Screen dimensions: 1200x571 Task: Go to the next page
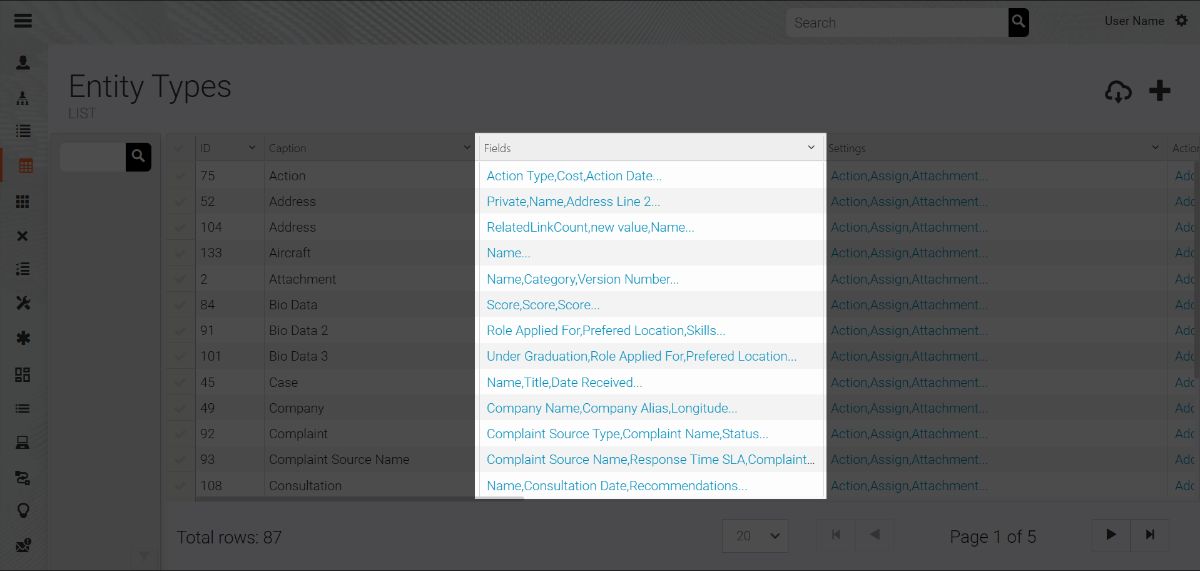1111,535
